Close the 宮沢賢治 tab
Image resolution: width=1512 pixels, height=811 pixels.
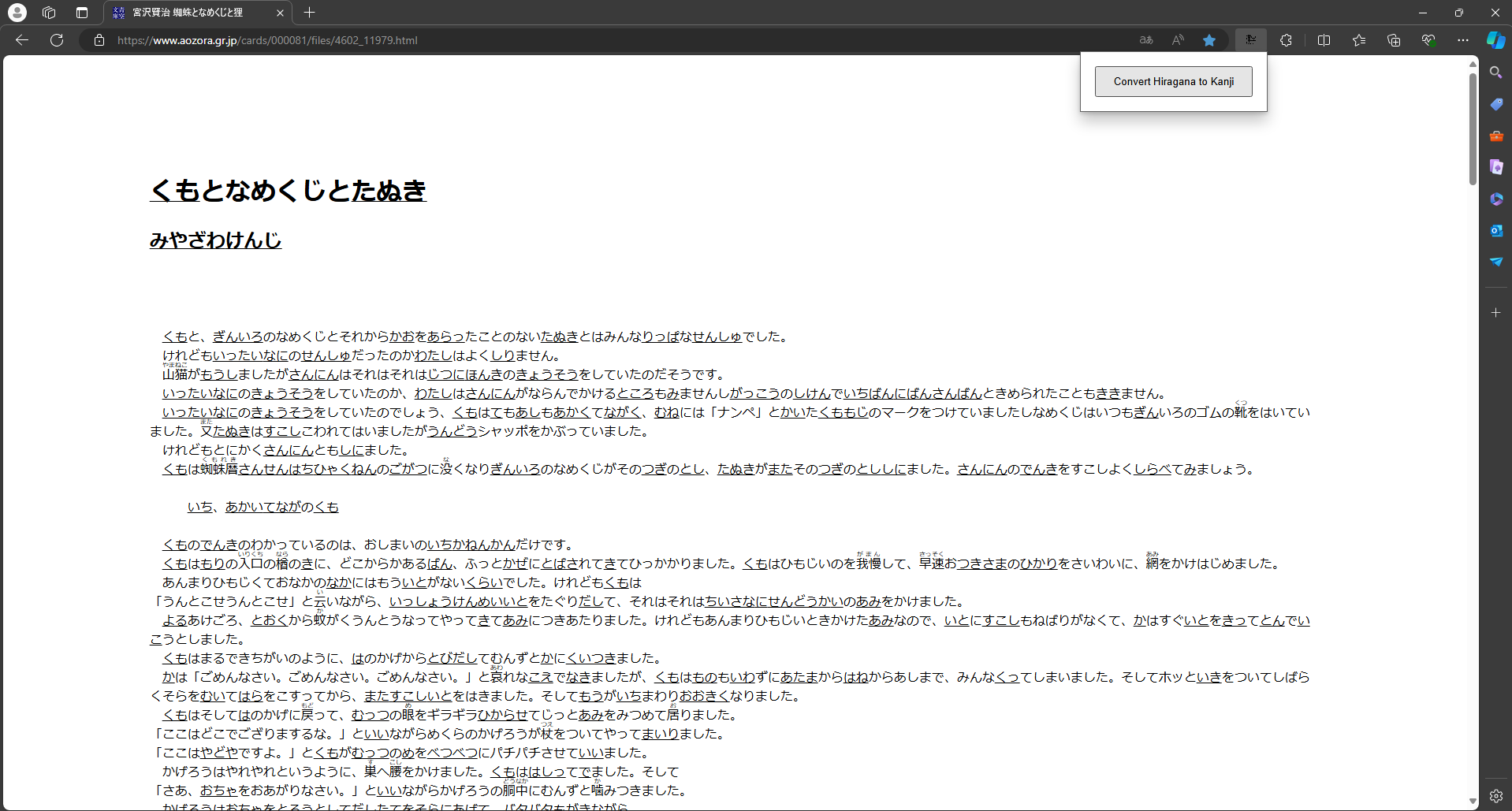[280, 13]
